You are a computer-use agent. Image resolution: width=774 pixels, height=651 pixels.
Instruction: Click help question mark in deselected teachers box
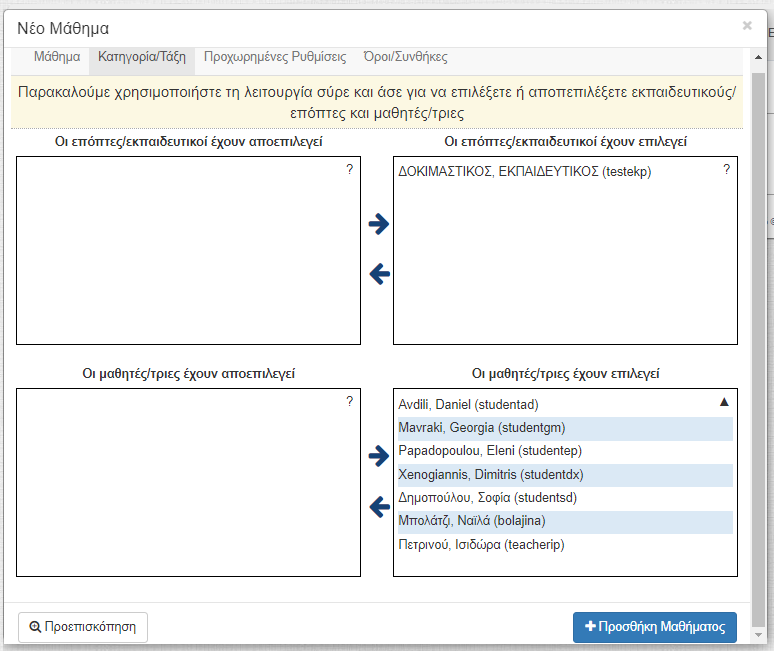point(349,170)
